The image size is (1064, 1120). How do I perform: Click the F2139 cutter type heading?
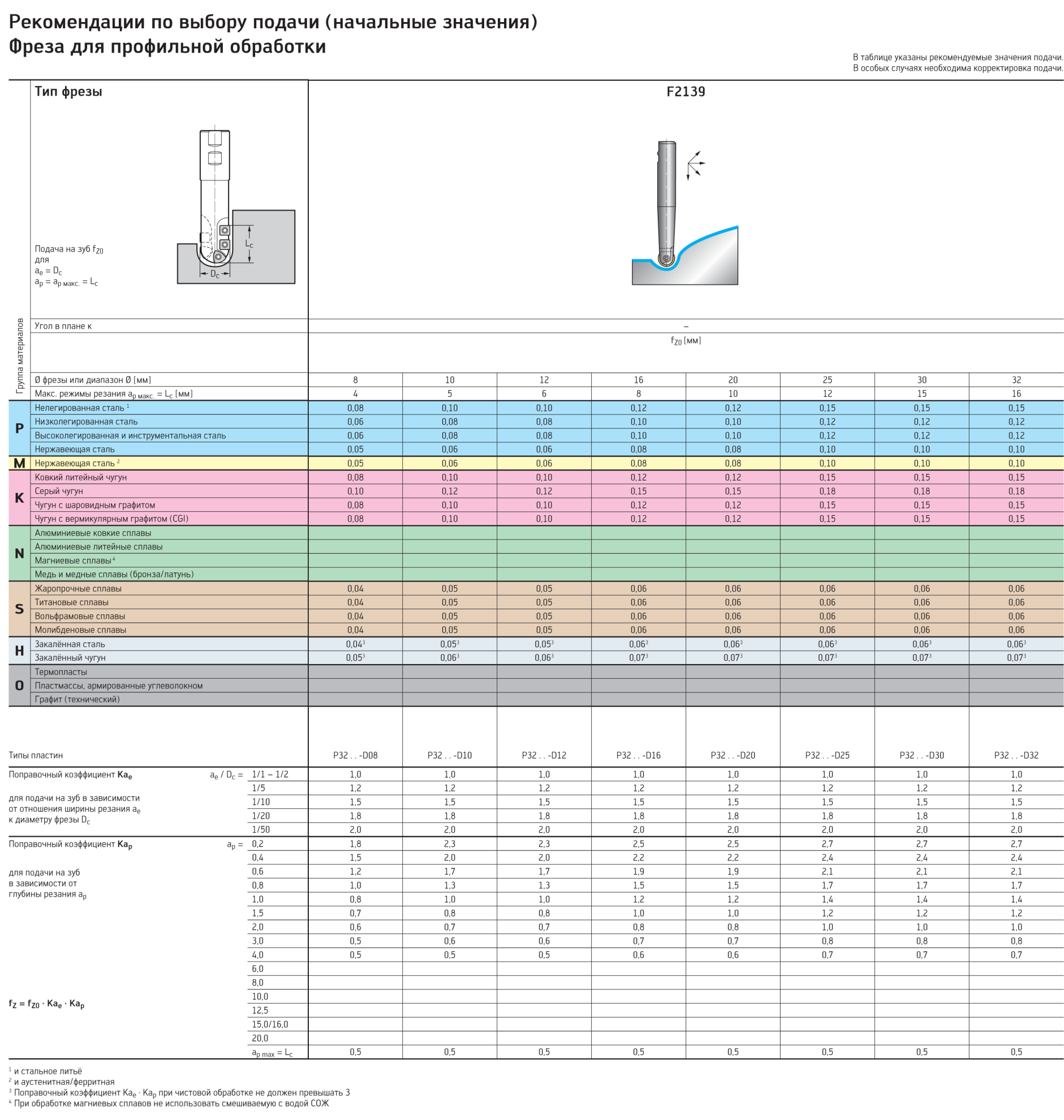pyautogui.click(x=686, y=92)
